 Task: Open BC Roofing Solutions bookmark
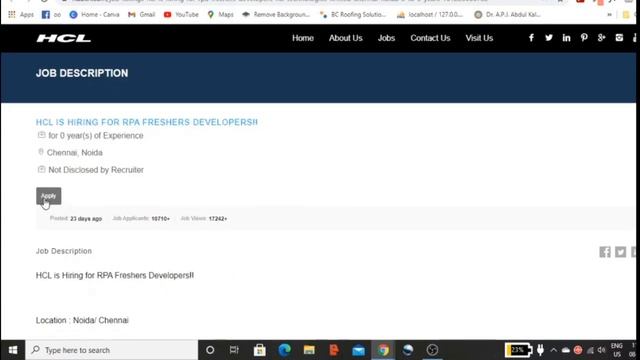[353, 15]
